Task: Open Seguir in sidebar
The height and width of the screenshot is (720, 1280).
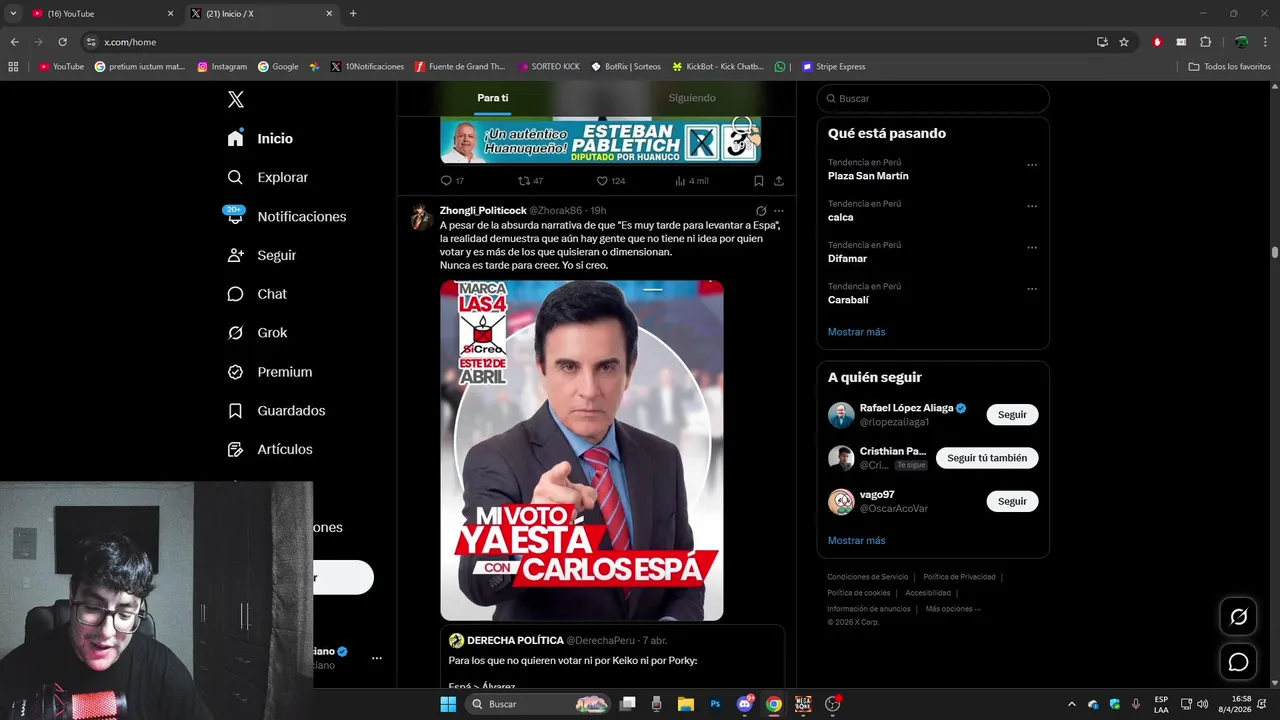Action: tap(262, 255)
